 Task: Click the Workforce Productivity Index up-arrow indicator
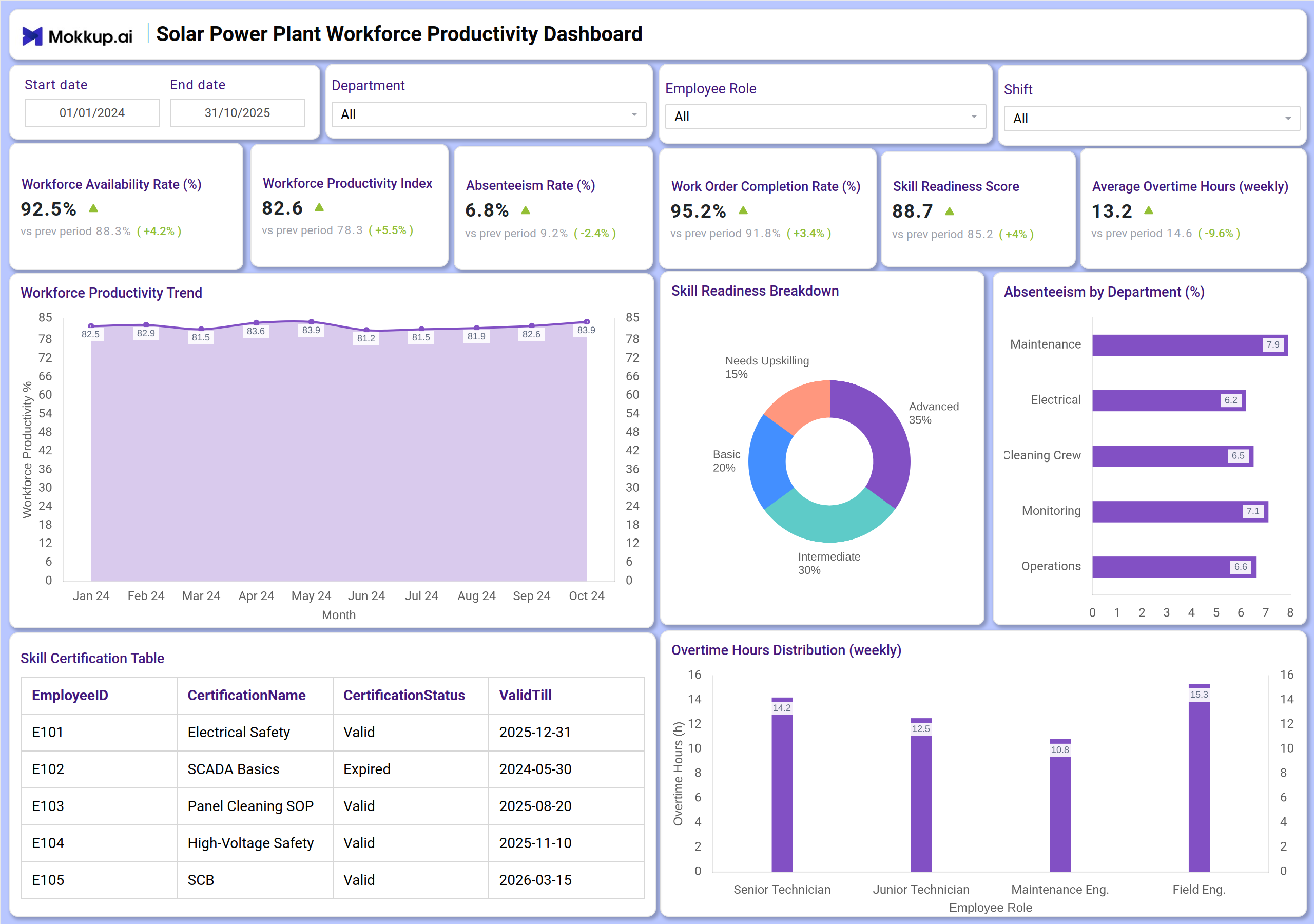click(x=319, y=207)
